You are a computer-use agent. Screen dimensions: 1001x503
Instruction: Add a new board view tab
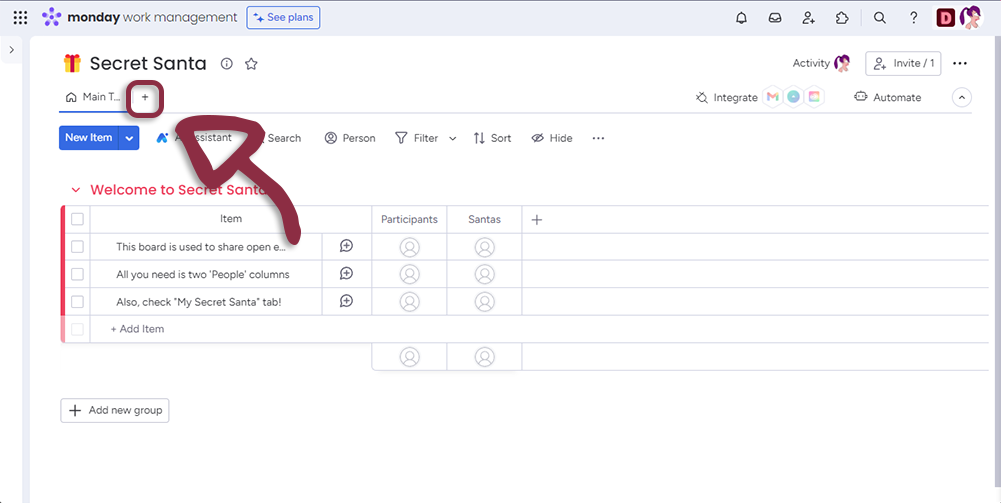[x=145, y=98]
